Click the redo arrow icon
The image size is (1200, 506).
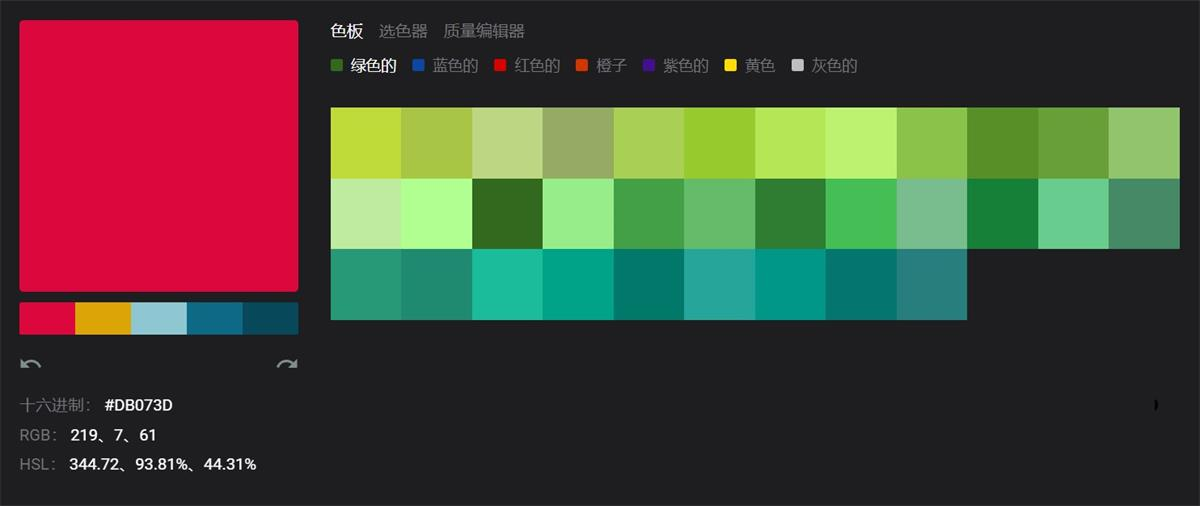(287, 364)
